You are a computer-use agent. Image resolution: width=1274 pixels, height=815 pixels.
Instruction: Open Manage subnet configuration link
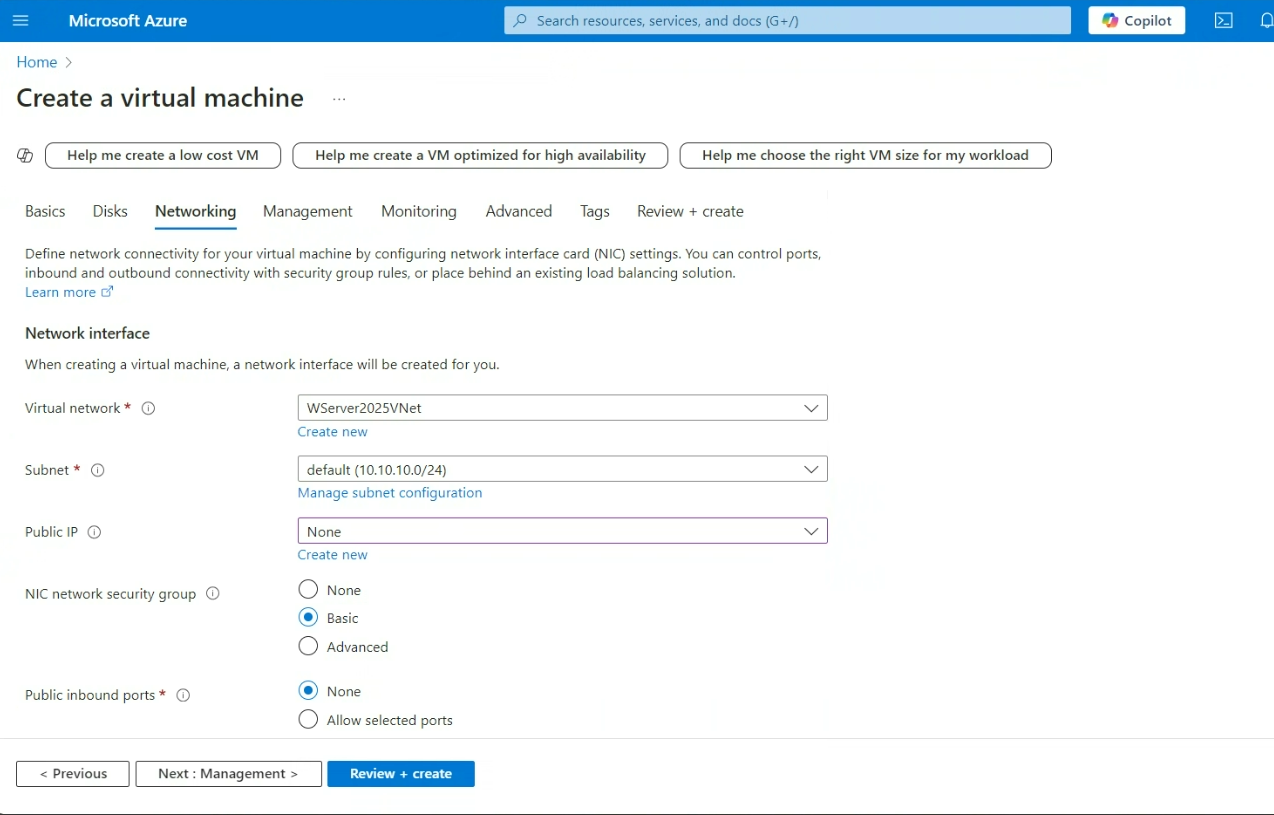[389, 493]
